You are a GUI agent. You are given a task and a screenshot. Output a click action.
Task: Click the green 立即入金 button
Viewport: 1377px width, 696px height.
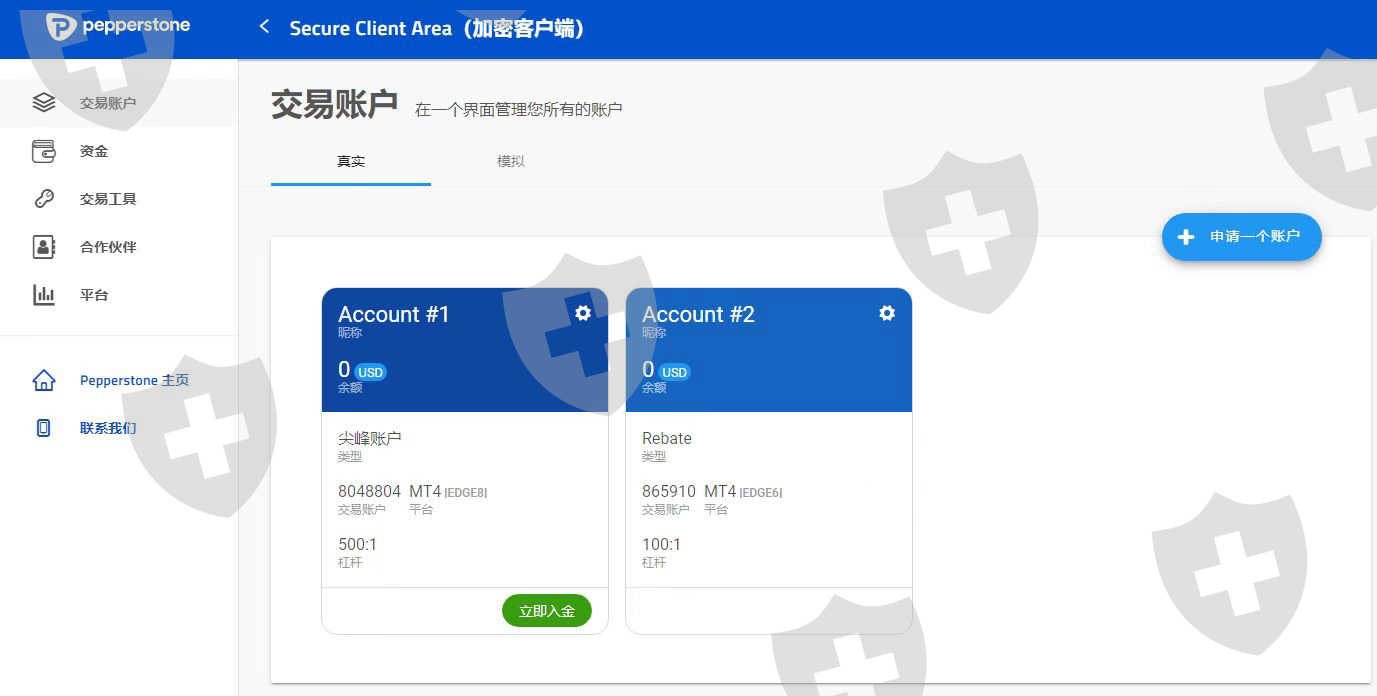[547, 611]
